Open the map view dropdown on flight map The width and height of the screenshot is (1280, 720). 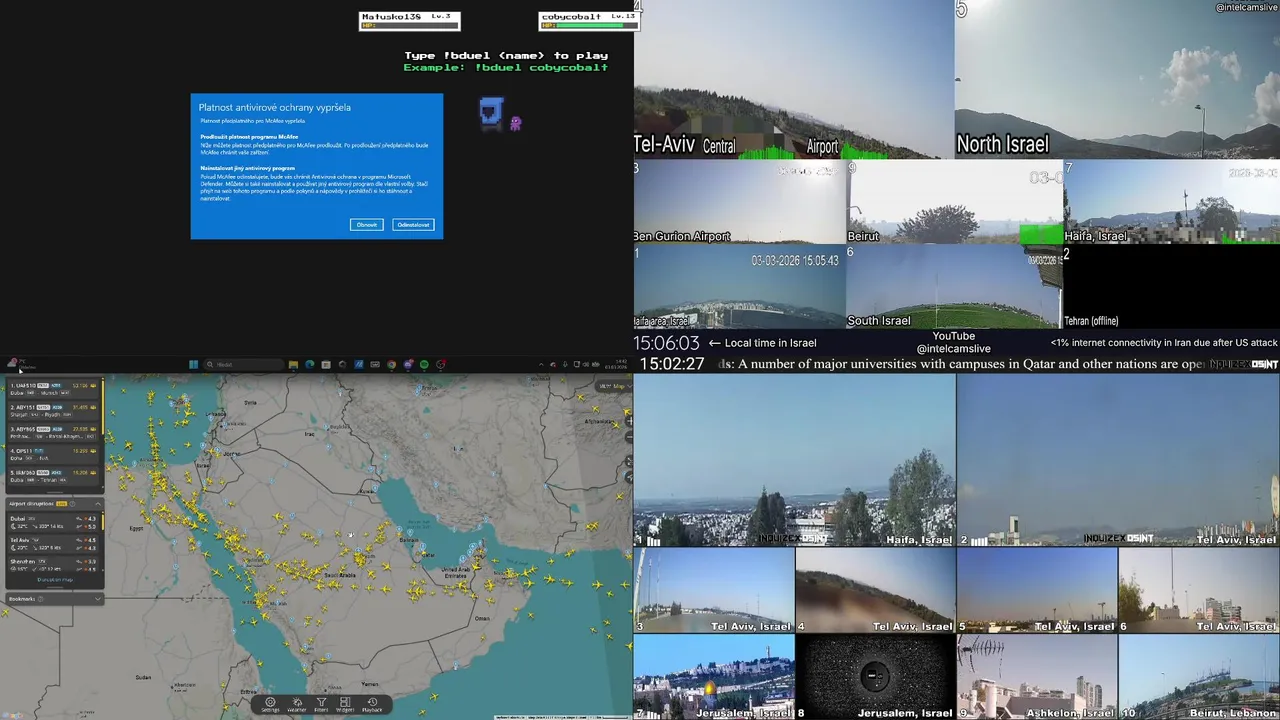(x=615, y=386)
